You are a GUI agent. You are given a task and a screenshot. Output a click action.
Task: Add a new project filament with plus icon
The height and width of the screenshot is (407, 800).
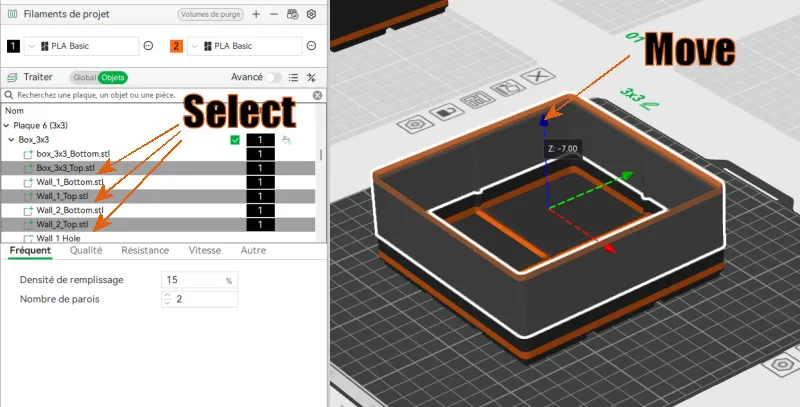point(256,14)
